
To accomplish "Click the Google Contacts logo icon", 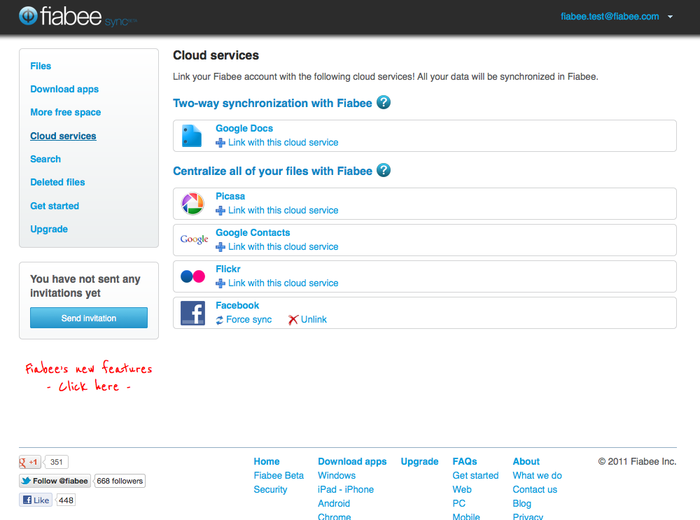I will coord(194,240).
